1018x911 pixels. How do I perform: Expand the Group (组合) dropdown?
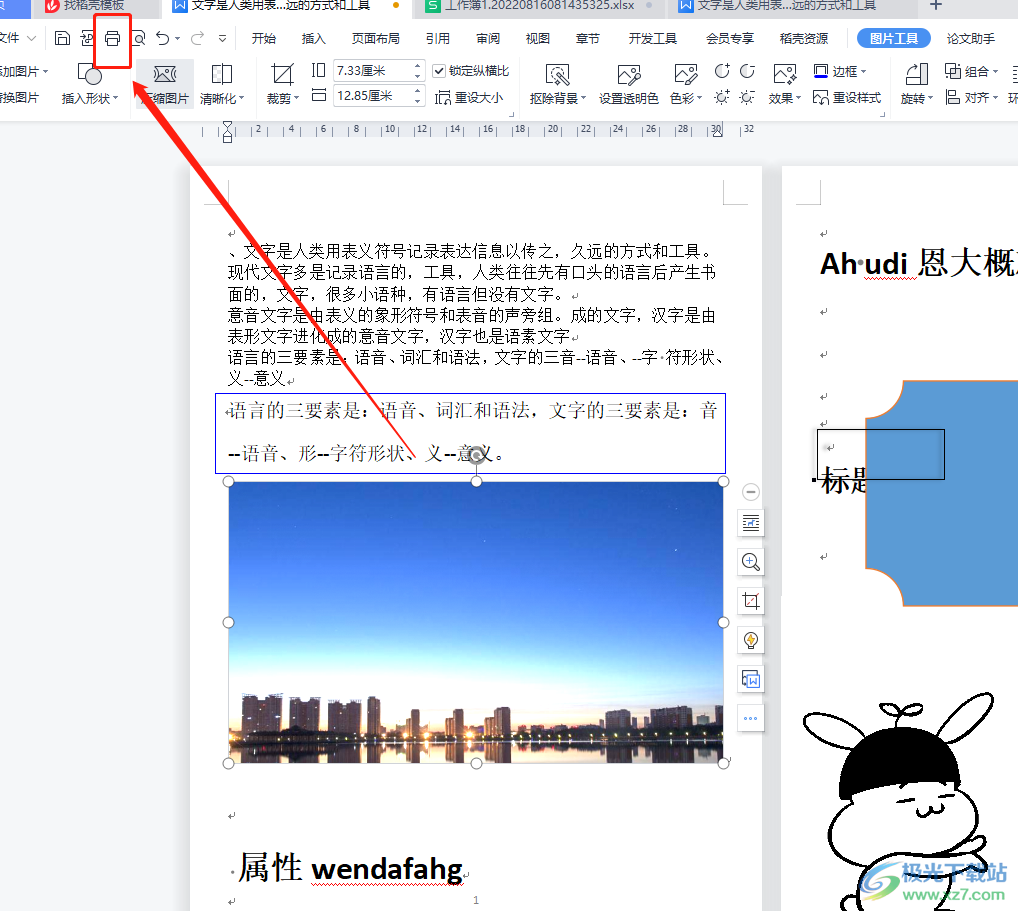point(995,71)
